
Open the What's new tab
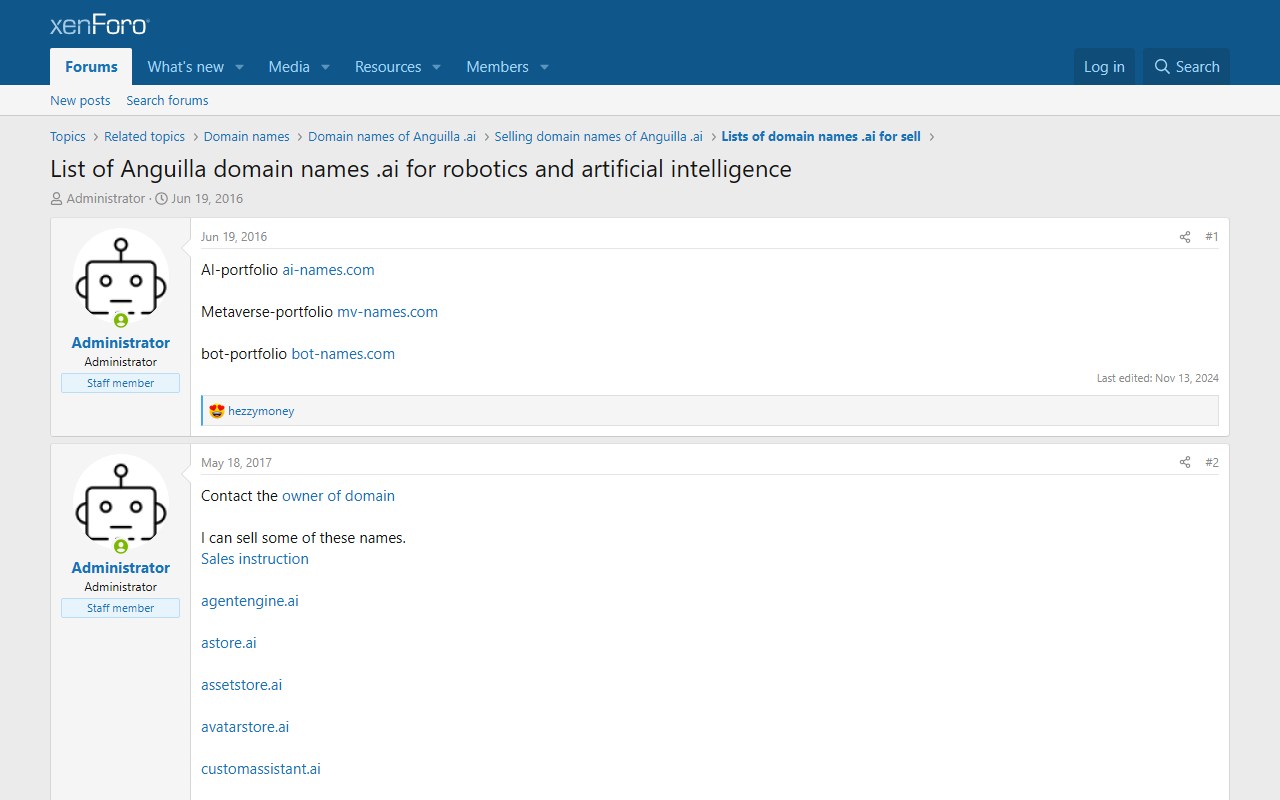185,67
